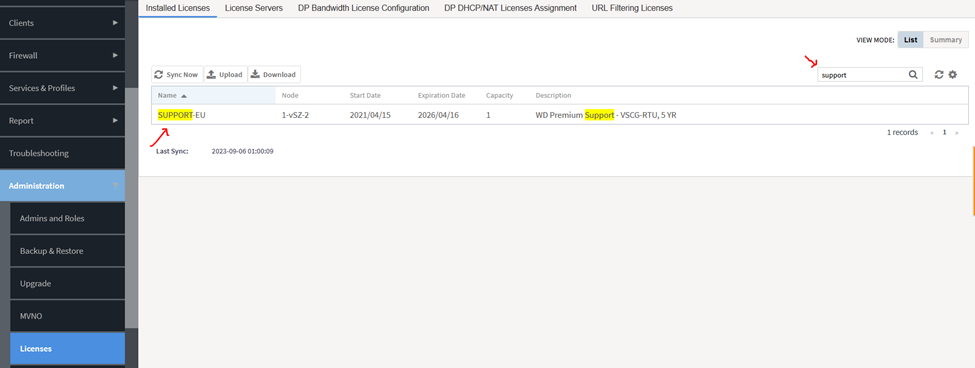975x368 pixels.
Task: Expand the Report sidebar menu
Action: pyautogui.click(x=62, y=121)
